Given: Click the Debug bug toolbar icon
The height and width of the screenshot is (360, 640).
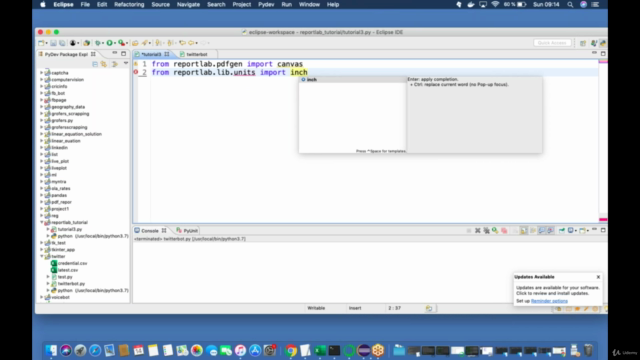Looking at the screenshot, I should click(x=98, y=43).
